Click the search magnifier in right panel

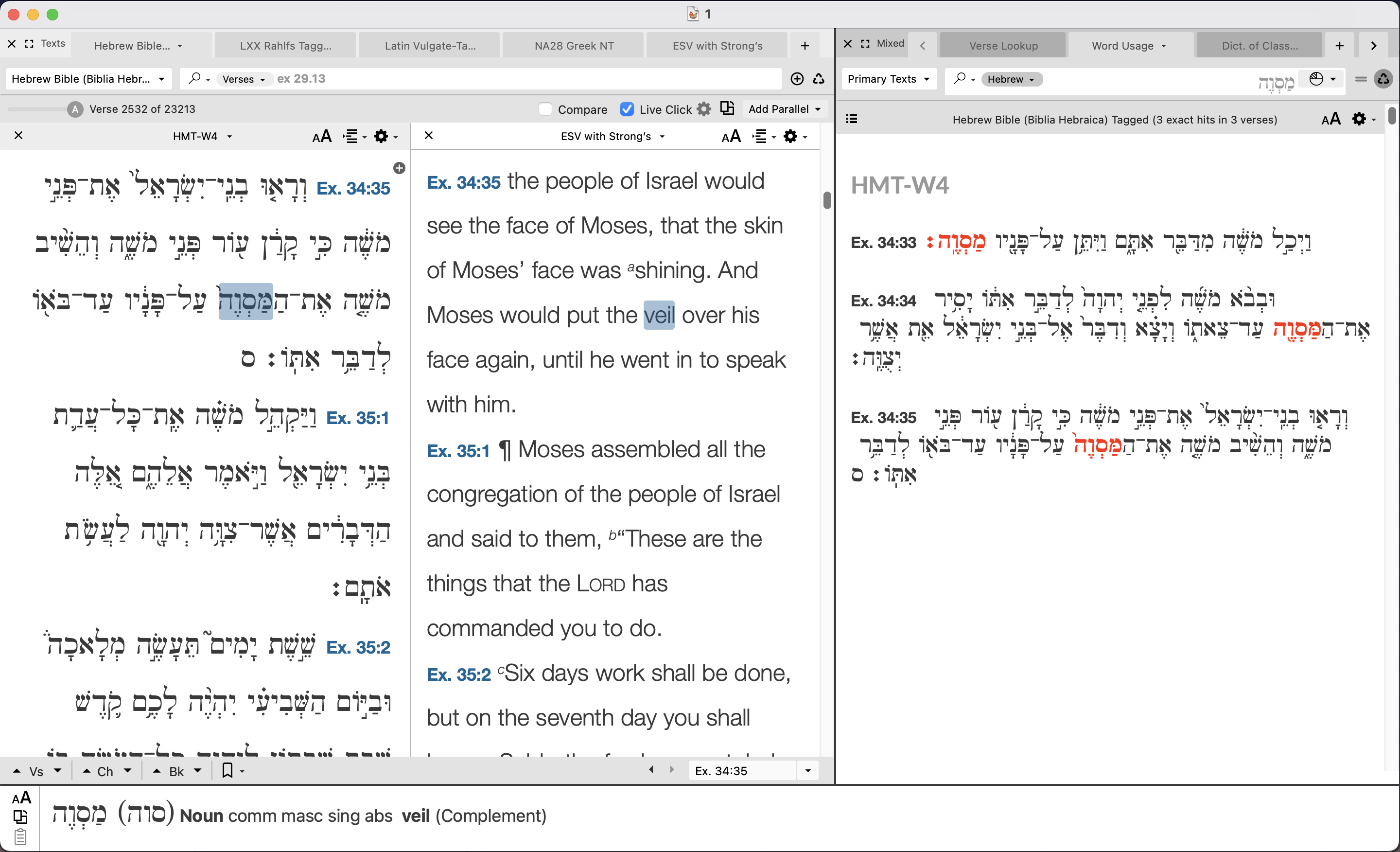[959, 79]
